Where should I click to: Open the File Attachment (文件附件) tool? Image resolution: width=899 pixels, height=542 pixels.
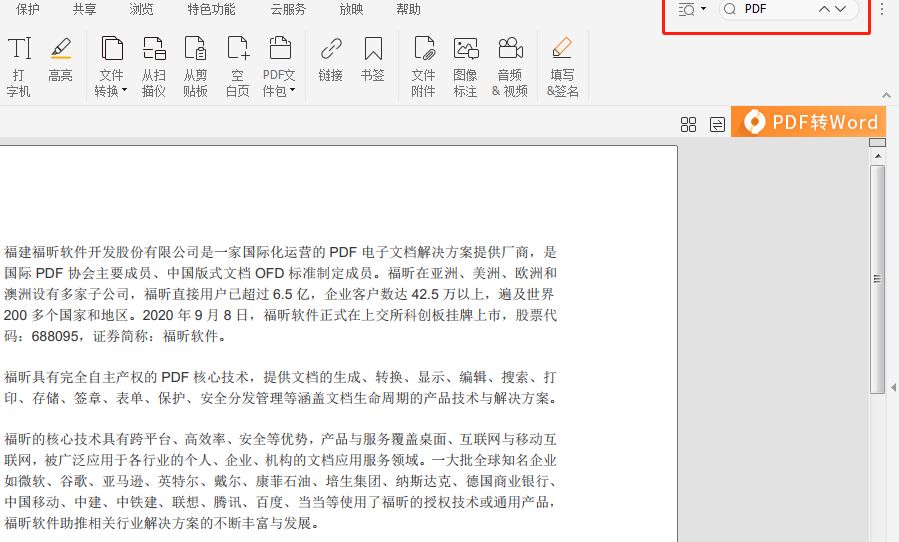(424, 67)
